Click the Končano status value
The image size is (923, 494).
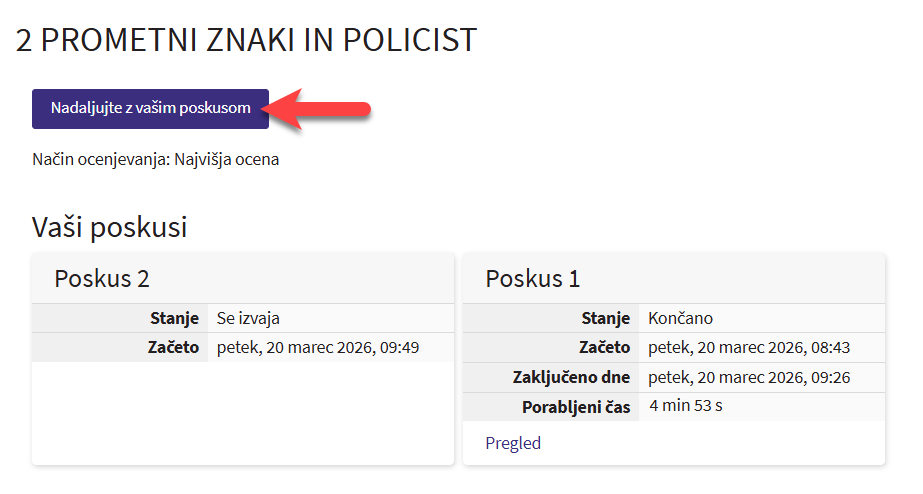tap(681, 319)
